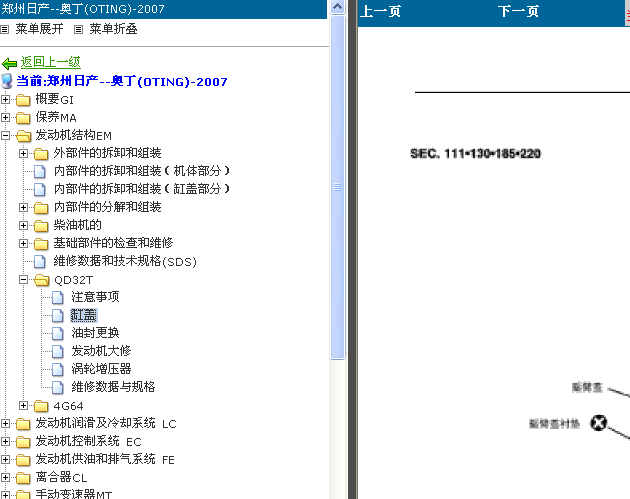Screen dimensions: 630x499
Task: Expand the 内部件的分解和组装 node
Action: click(23, 207)
